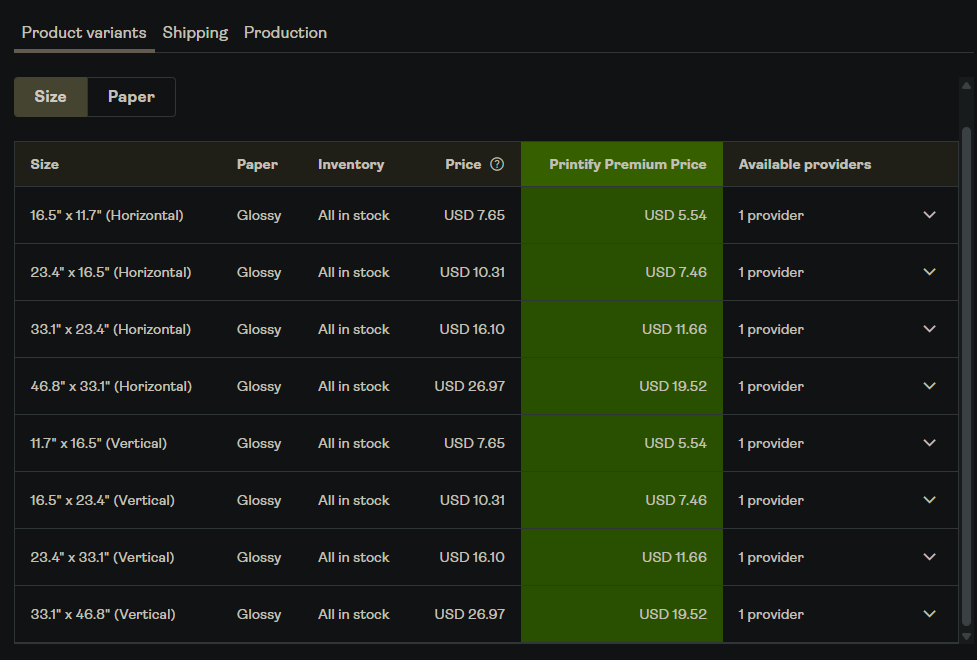This screenshot has height=660, width=977.
Task: Expand providers for 16.5" x 11.7" Horizontal row
Action: (929, 215)
